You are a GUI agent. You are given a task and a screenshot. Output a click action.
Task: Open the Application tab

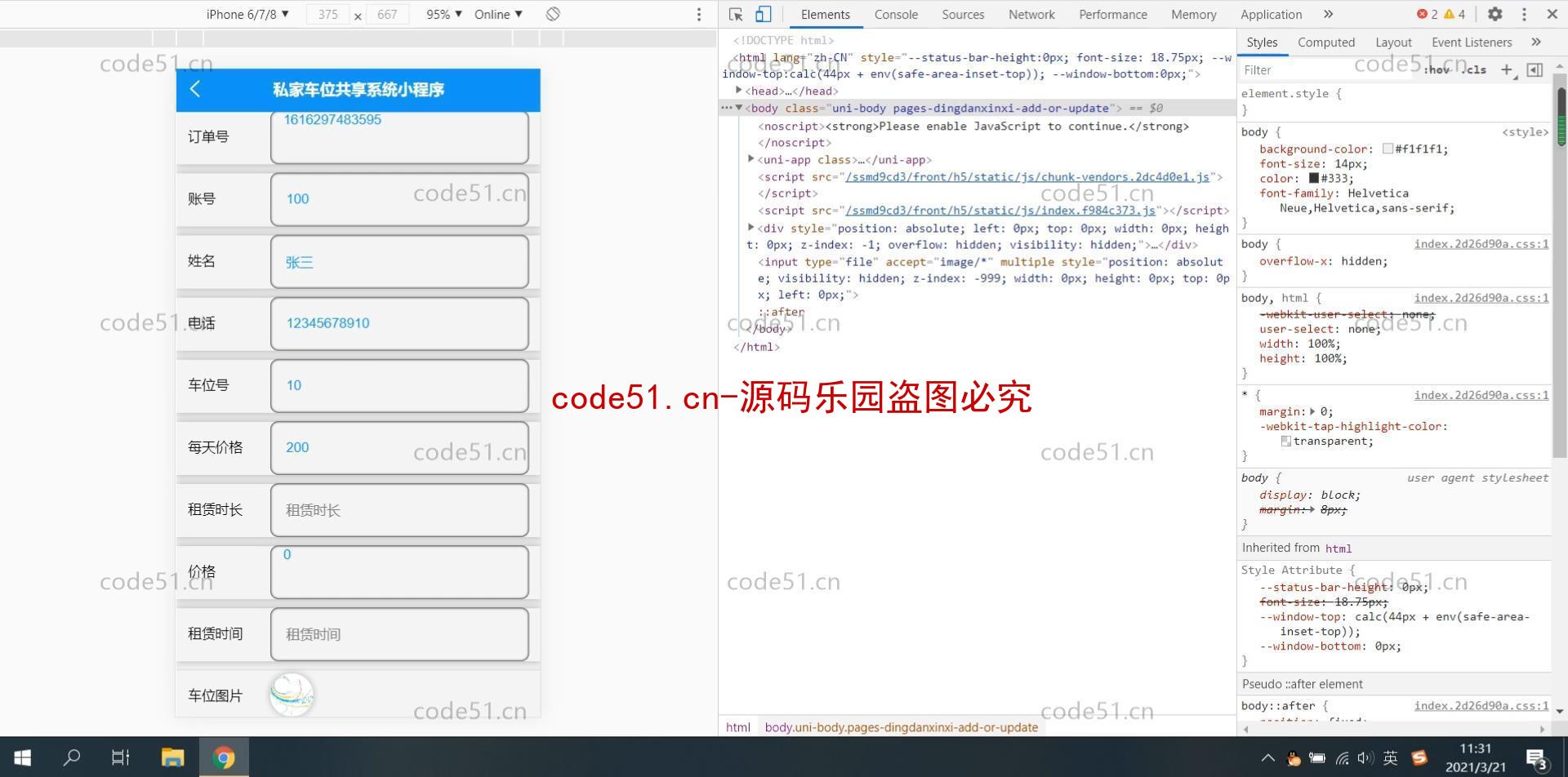[1271, 15]
